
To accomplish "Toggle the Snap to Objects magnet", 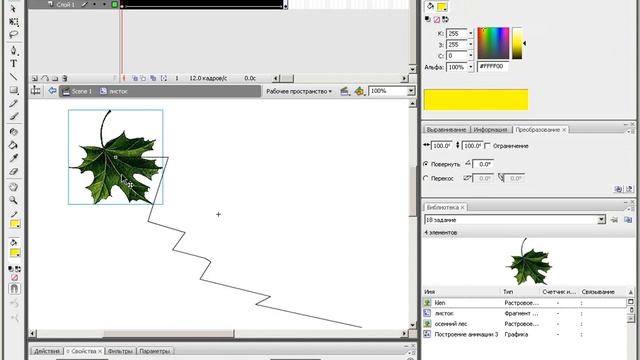I will point(14,289).
